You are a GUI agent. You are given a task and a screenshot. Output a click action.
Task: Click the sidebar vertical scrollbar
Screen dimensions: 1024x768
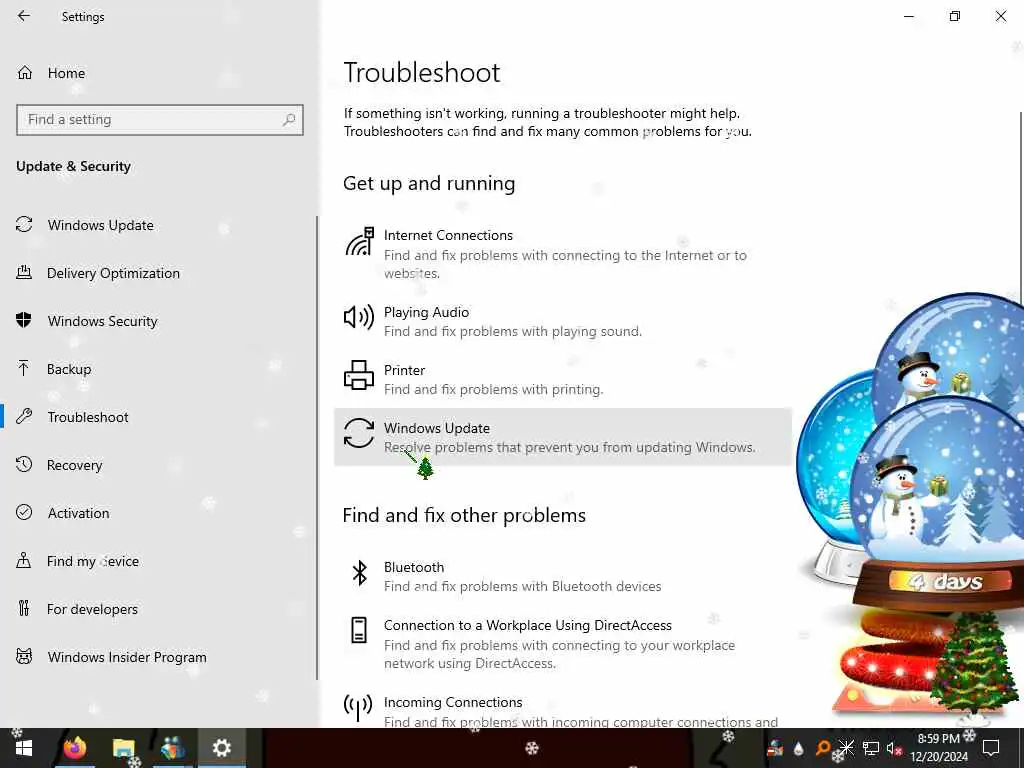[x=317, y=447]
